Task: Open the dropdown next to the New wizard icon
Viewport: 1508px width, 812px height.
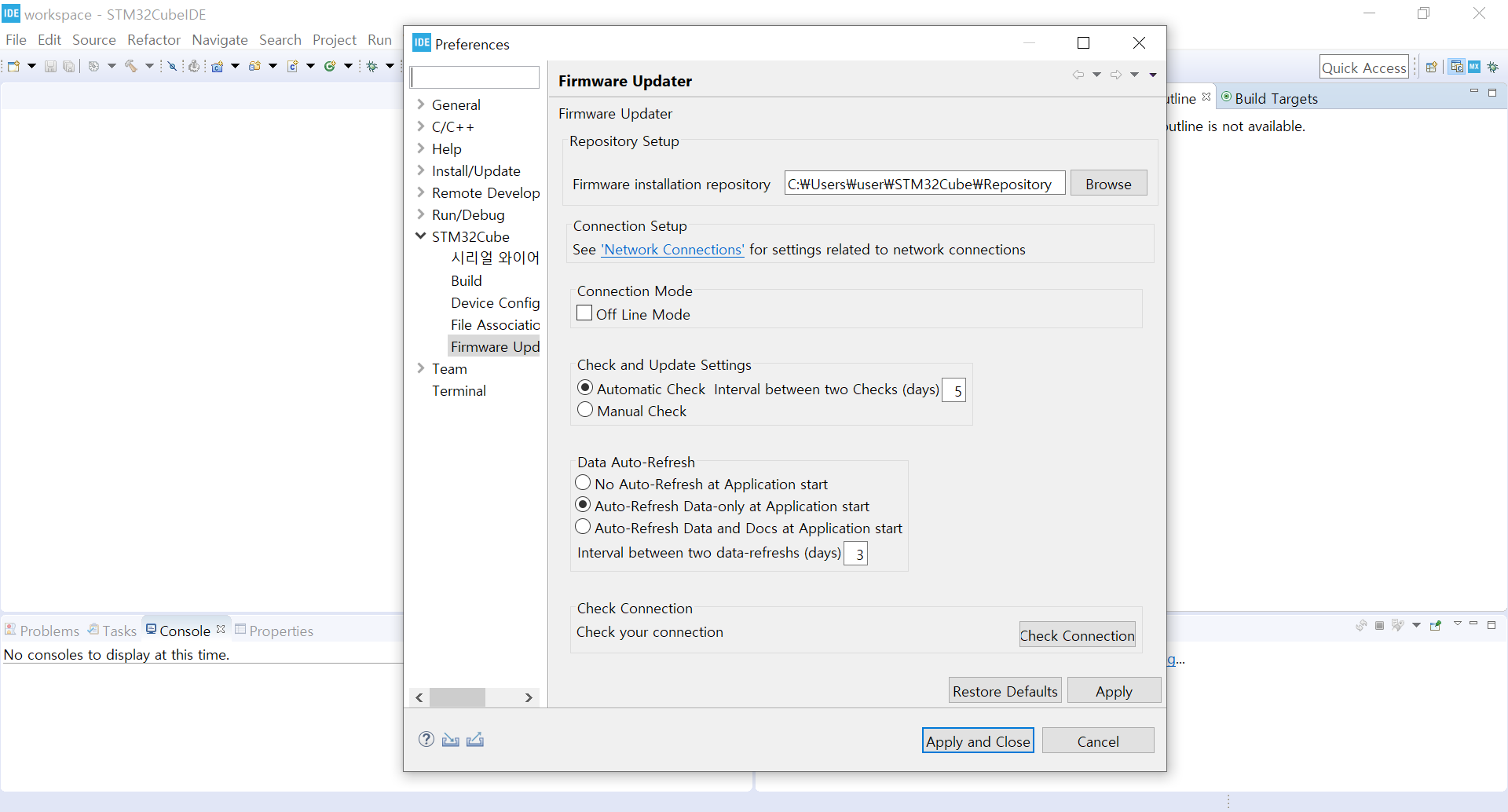Action: 31,66
